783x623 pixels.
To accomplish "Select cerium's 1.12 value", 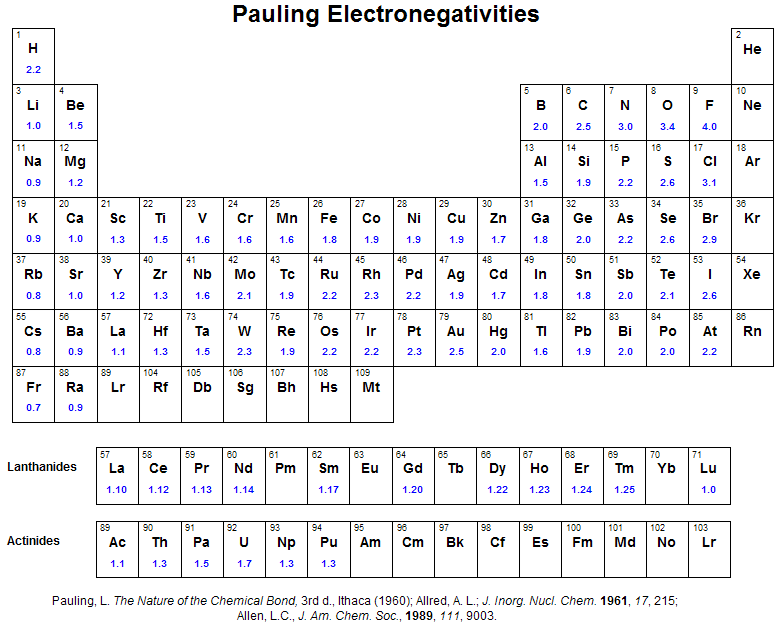I will (x=159, y=490).
